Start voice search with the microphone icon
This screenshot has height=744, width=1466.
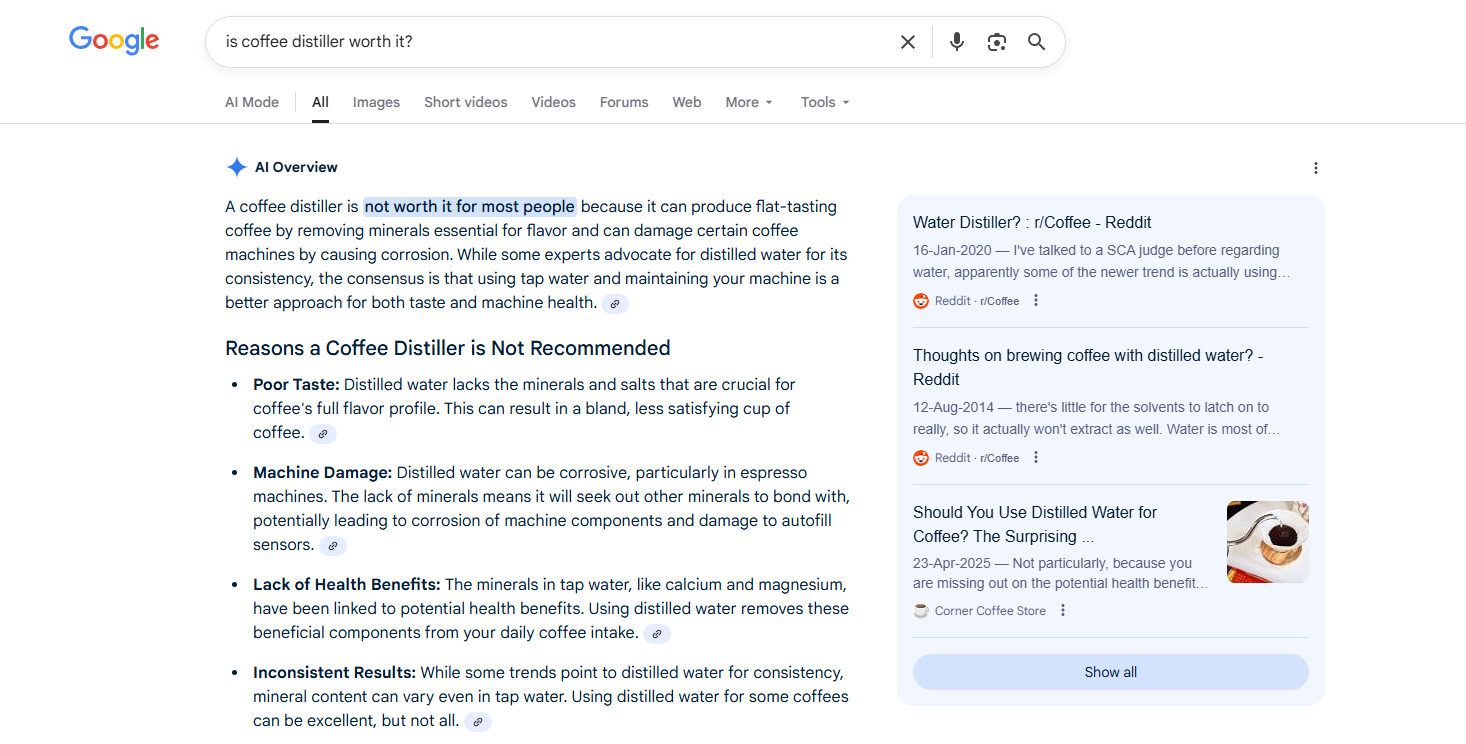[x=957, y=42]
